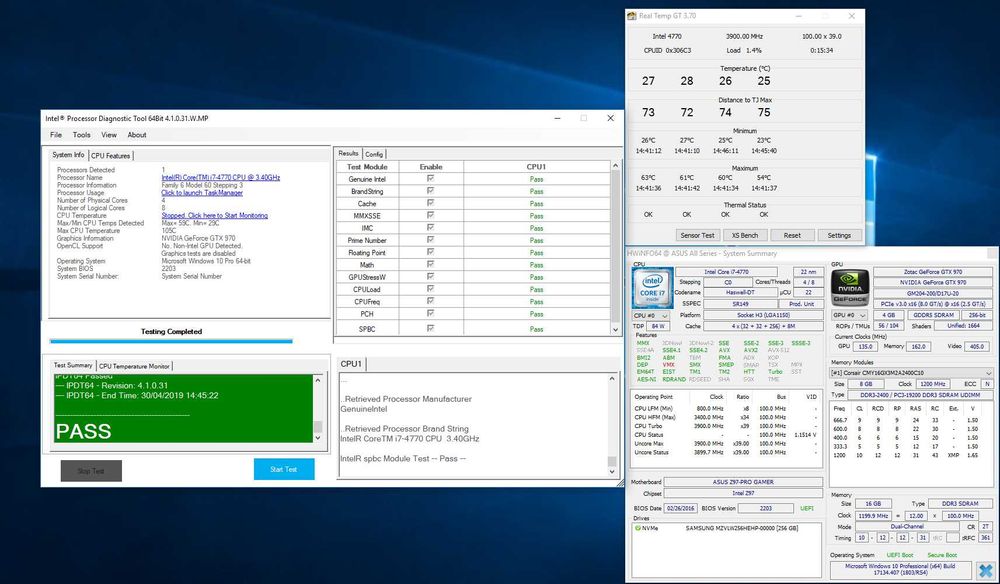This screenshot has height=584, width=1000.
Task: Select the CPU1 log tab
Action: point(351,364)
